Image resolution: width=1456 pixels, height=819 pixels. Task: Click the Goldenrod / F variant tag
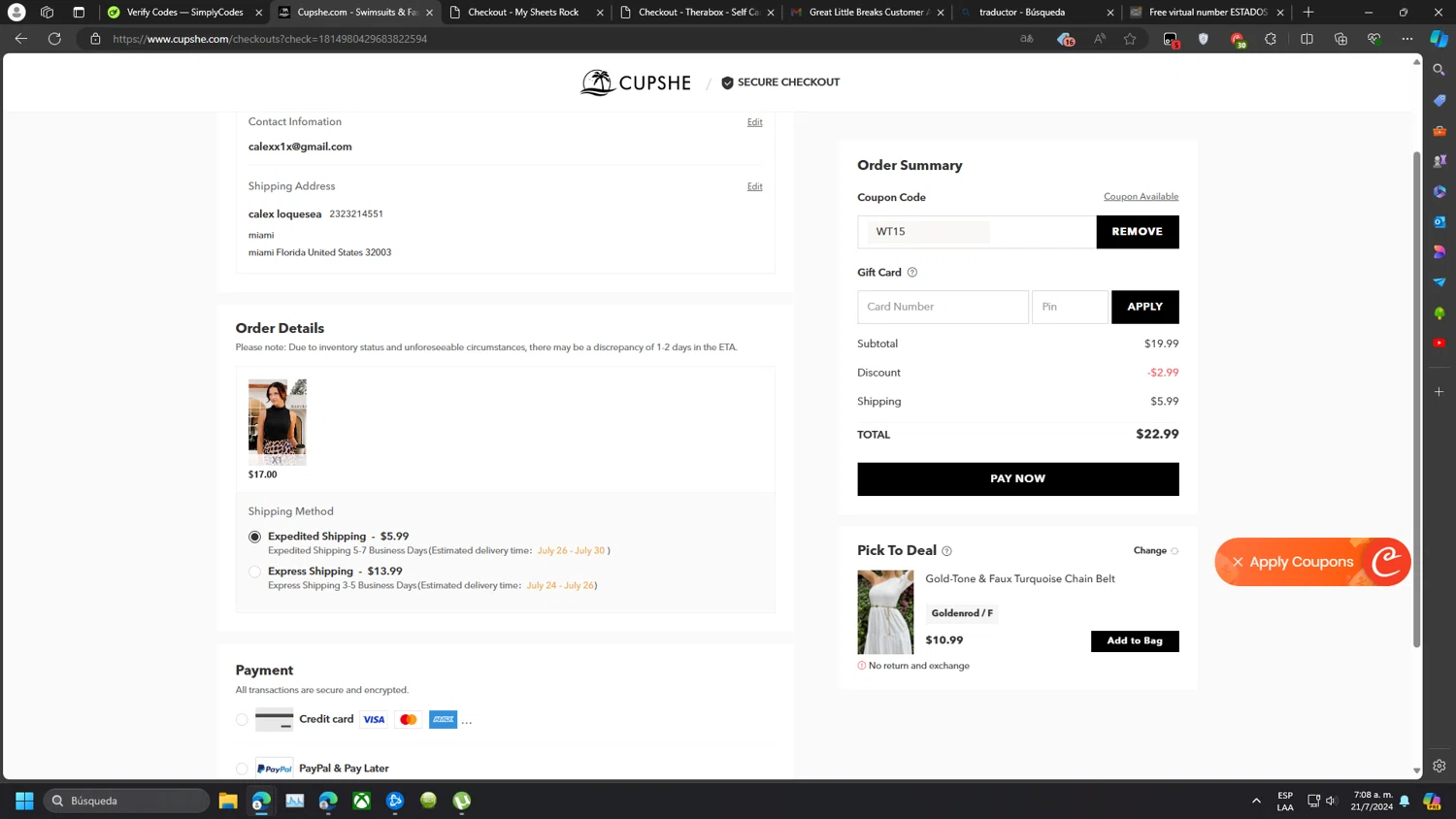point(962,613)
